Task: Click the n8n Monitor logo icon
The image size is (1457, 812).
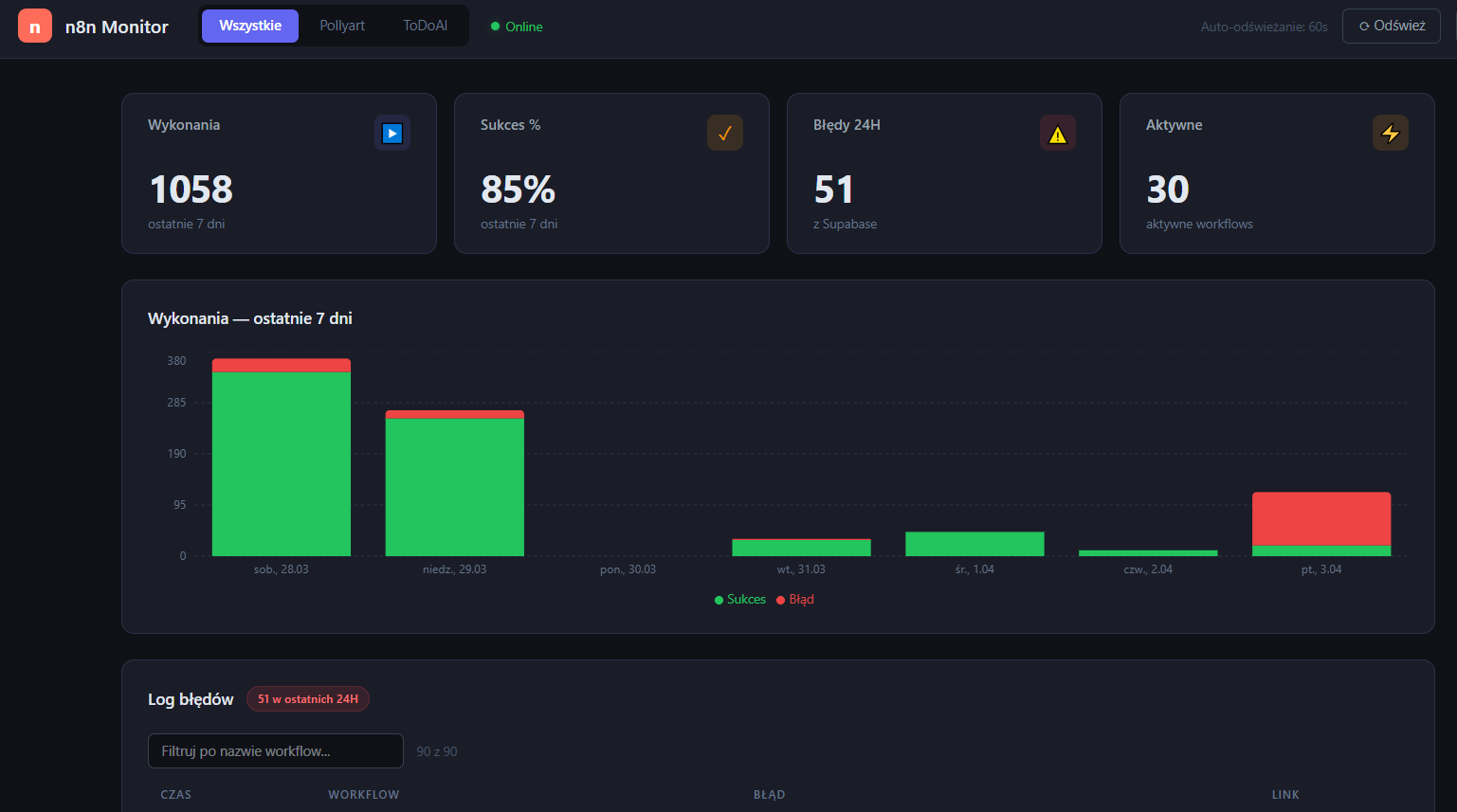Action: pos(35,27)
